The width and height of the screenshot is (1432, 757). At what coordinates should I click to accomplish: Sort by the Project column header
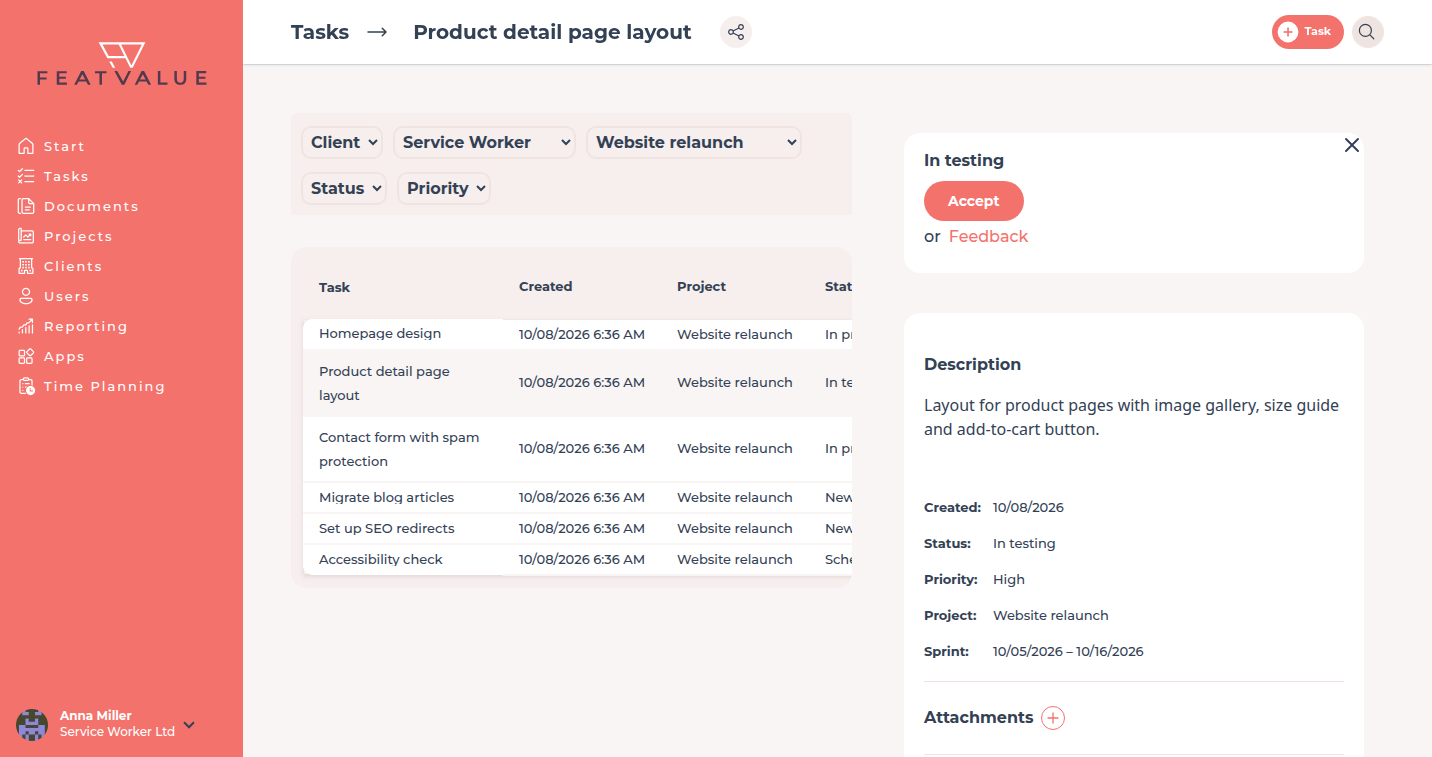click(701, 286)
